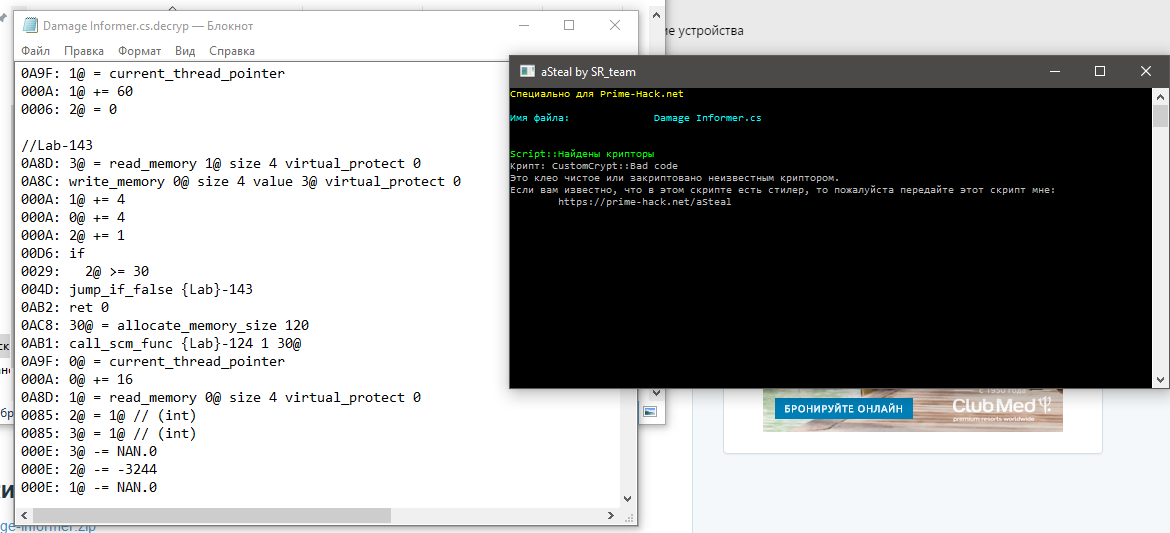This screenshot has height=533, width=1170.
Task: Click Notepad's vertical scrollbar down arrow
Action: [x=627, y=498]
